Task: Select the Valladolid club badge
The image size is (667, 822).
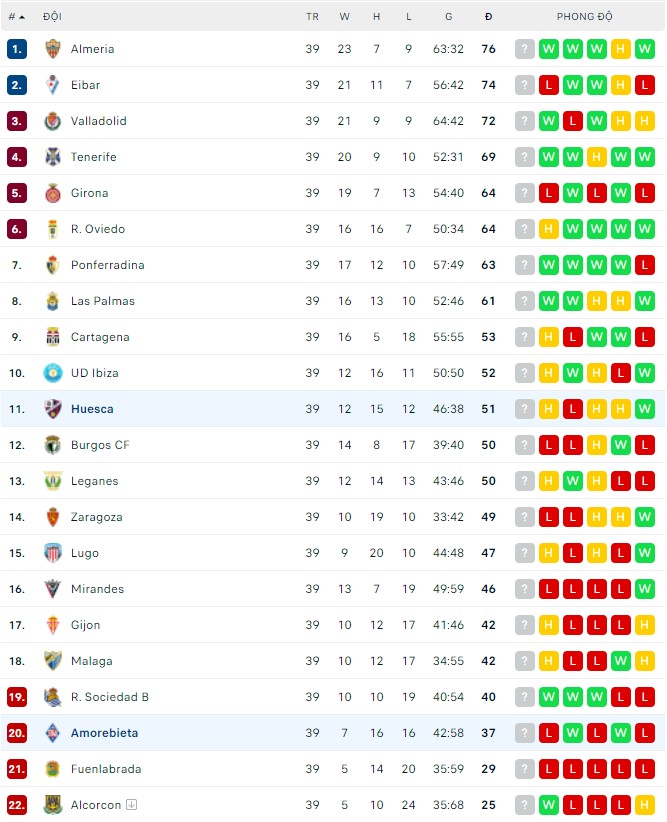Action: (x=52, y=121)
